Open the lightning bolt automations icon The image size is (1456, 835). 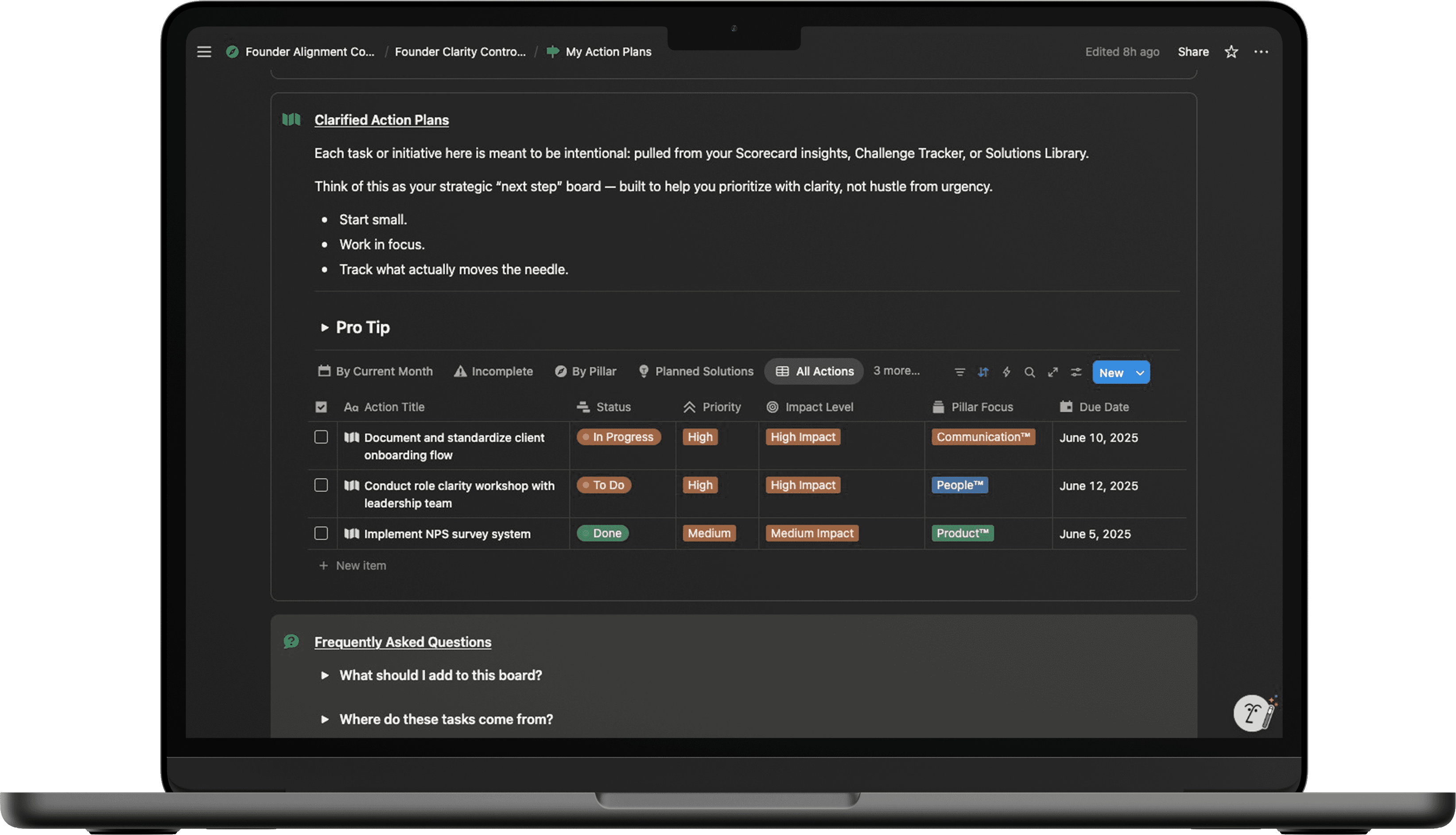[x=1006, y=372]
